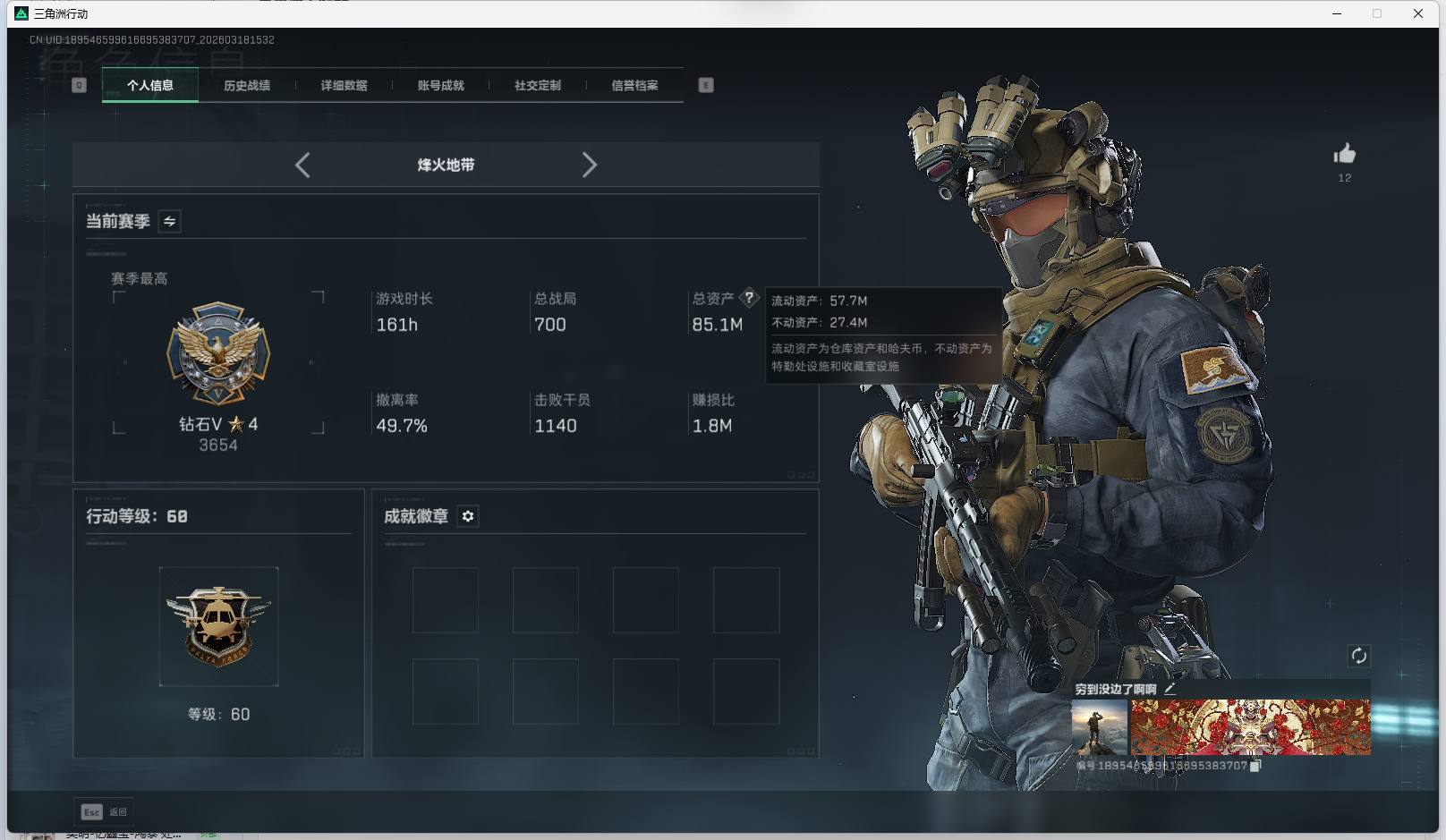Image resolution: width=1446 pixels, height=840 pixels.
Task: Click the Esc 返回 button at bottom left
Action: [x=105, y=811]
